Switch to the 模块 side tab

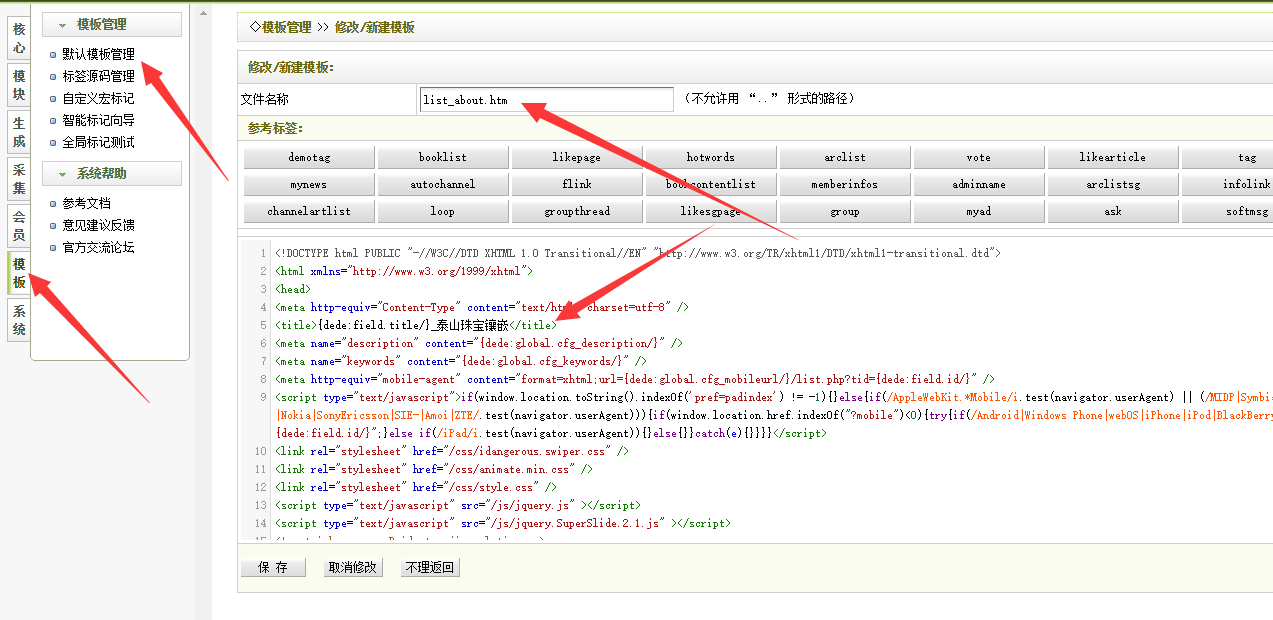[19, 85]
